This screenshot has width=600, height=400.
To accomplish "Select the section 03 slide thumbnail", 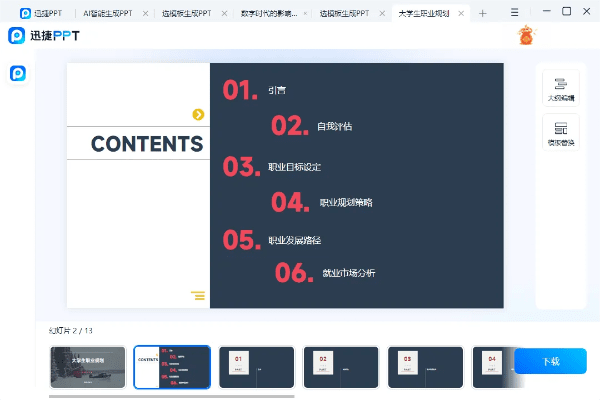I will [x=426, y=367].
